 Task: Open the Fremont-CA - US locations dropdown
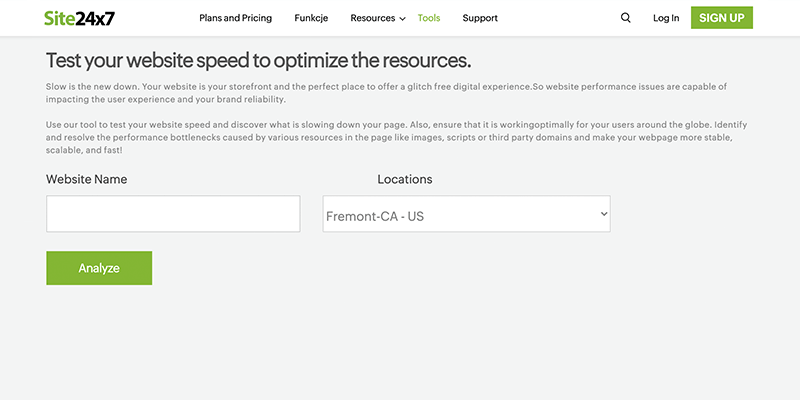pyautogui.click(x=466, y=214)
